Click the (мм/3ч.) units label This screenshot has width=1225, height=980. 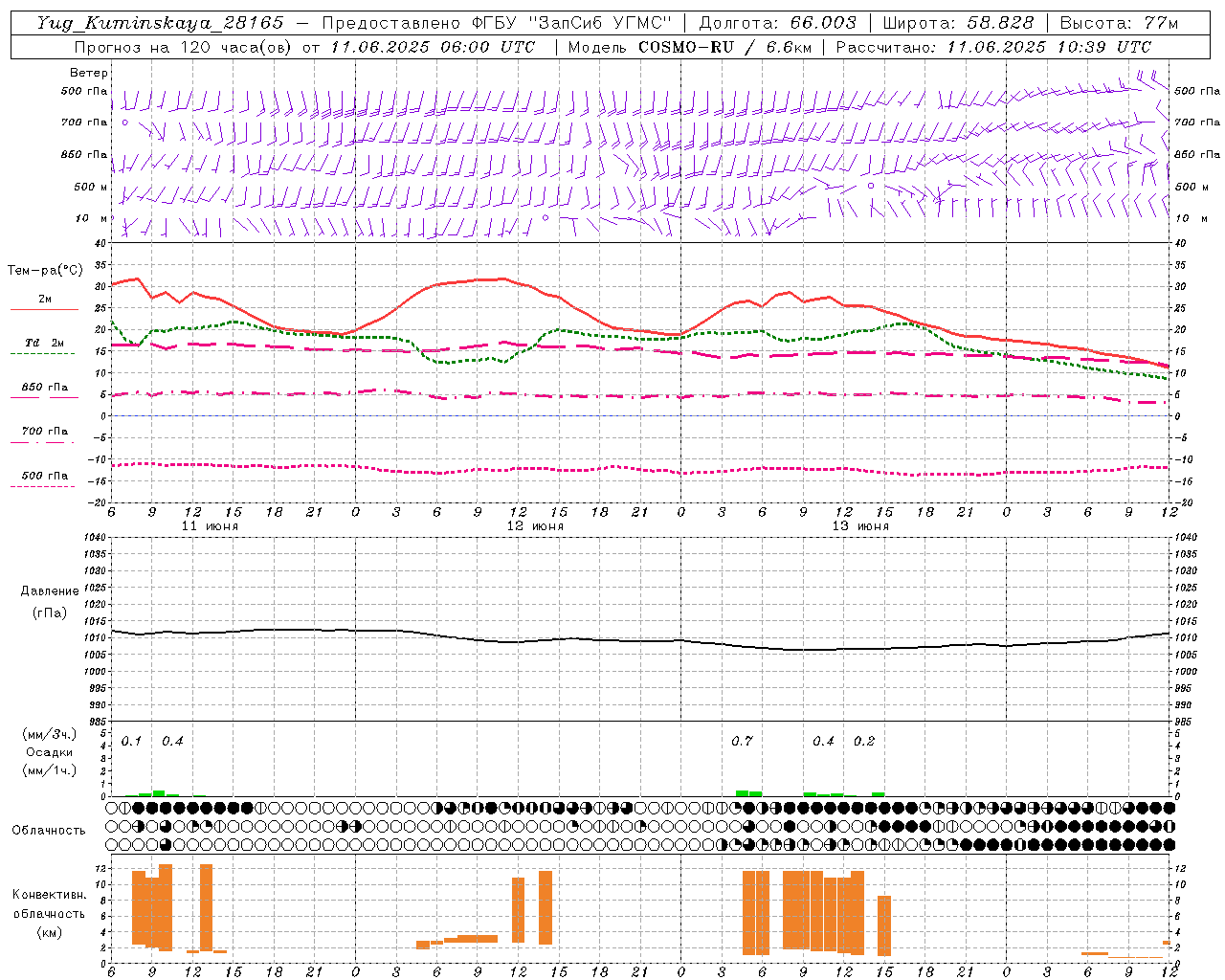49,734
